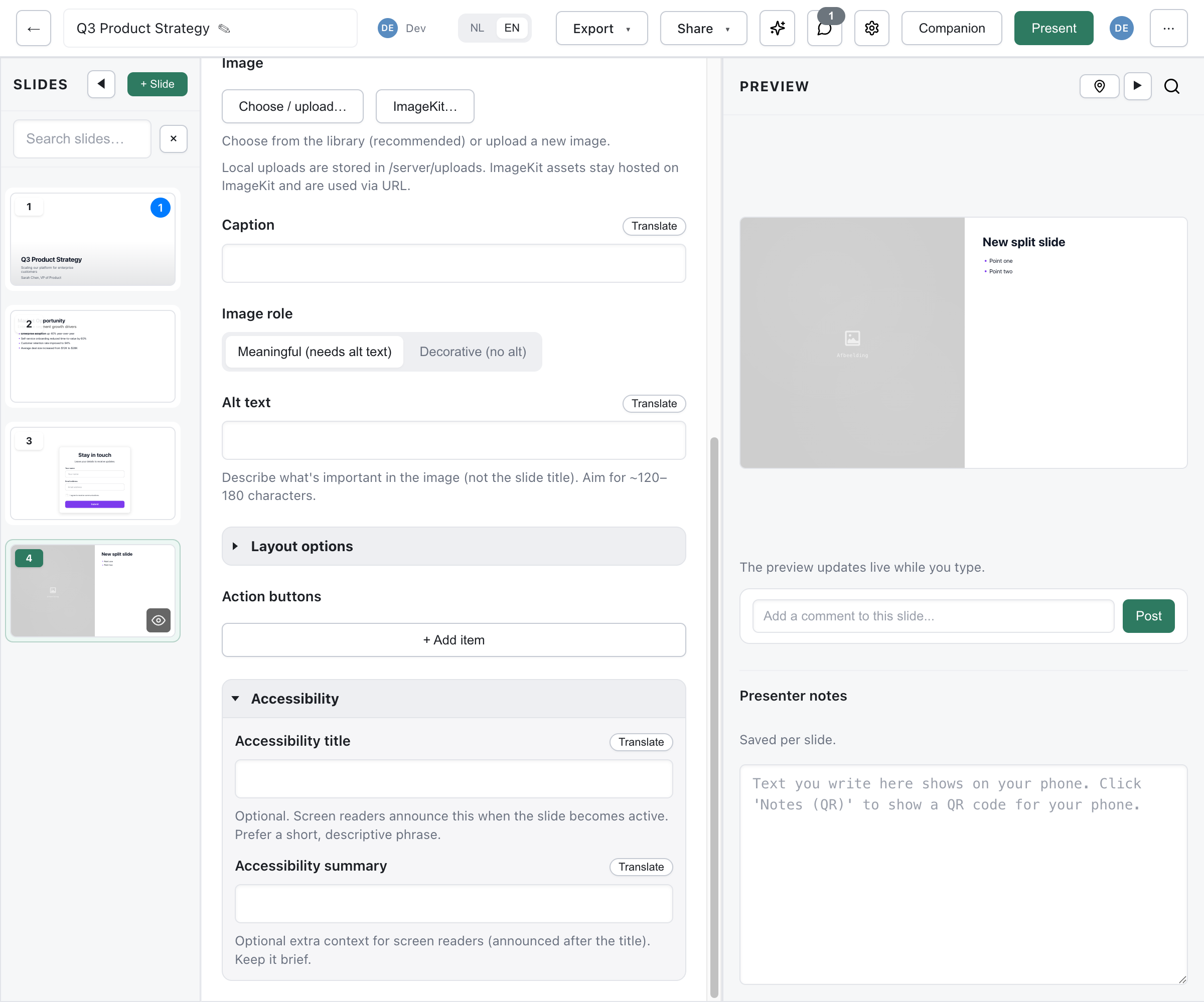Toggle visibility eye on slide 4
The height and width of the screenshot is (1002, 1204).
(158, 620)
